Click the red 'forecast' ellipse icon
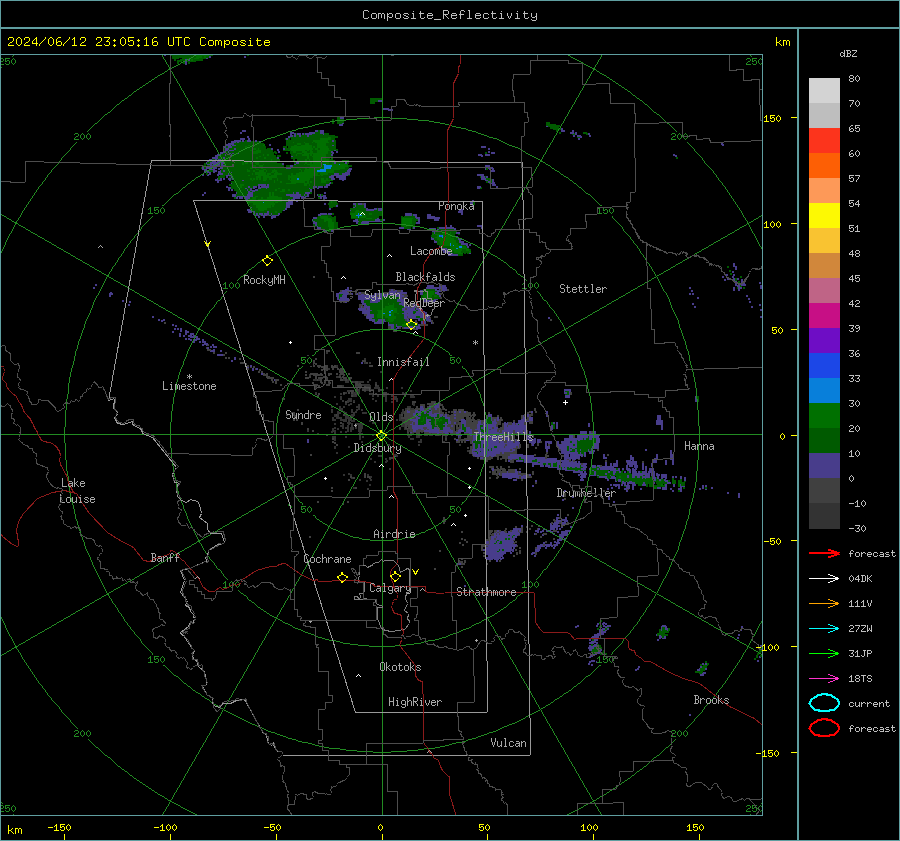Viewport: 900px width, 841px height. 824,728
